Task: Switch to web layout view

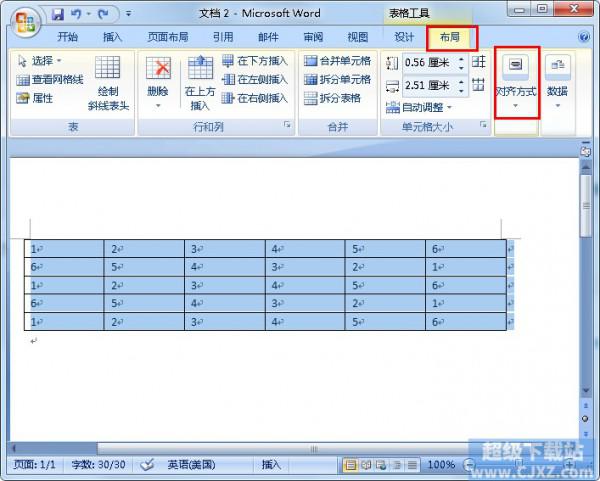Action: pyautogui.click(x=381, y=465)
